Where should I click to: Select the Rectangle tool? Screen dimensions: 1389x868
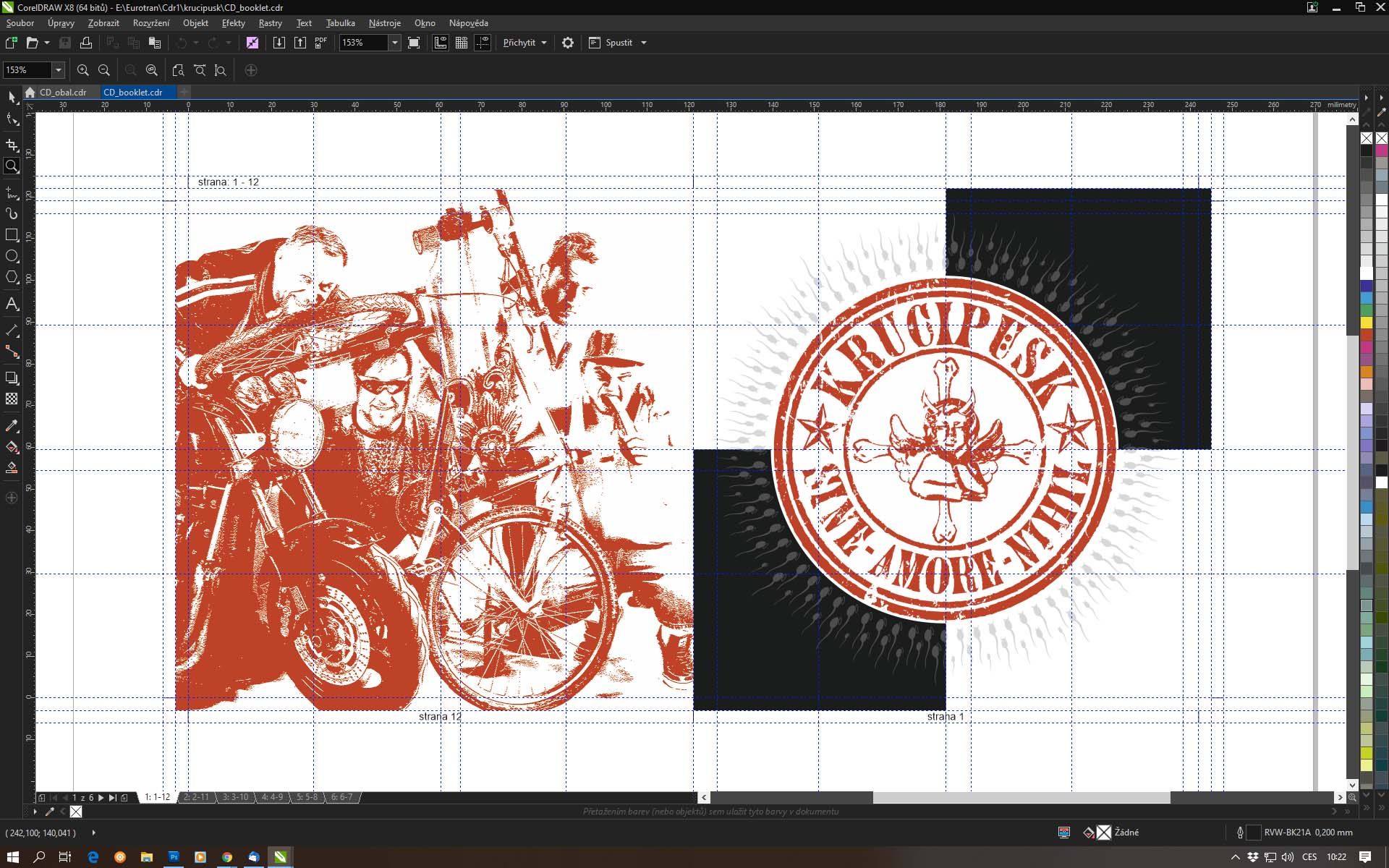[12, 235]
